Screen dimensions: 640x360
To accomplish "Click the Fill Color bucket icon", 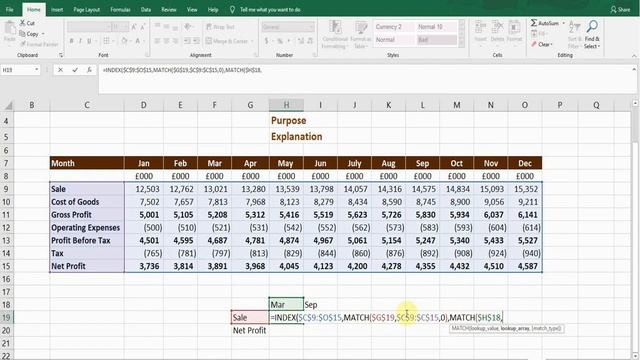I will 124,41.
